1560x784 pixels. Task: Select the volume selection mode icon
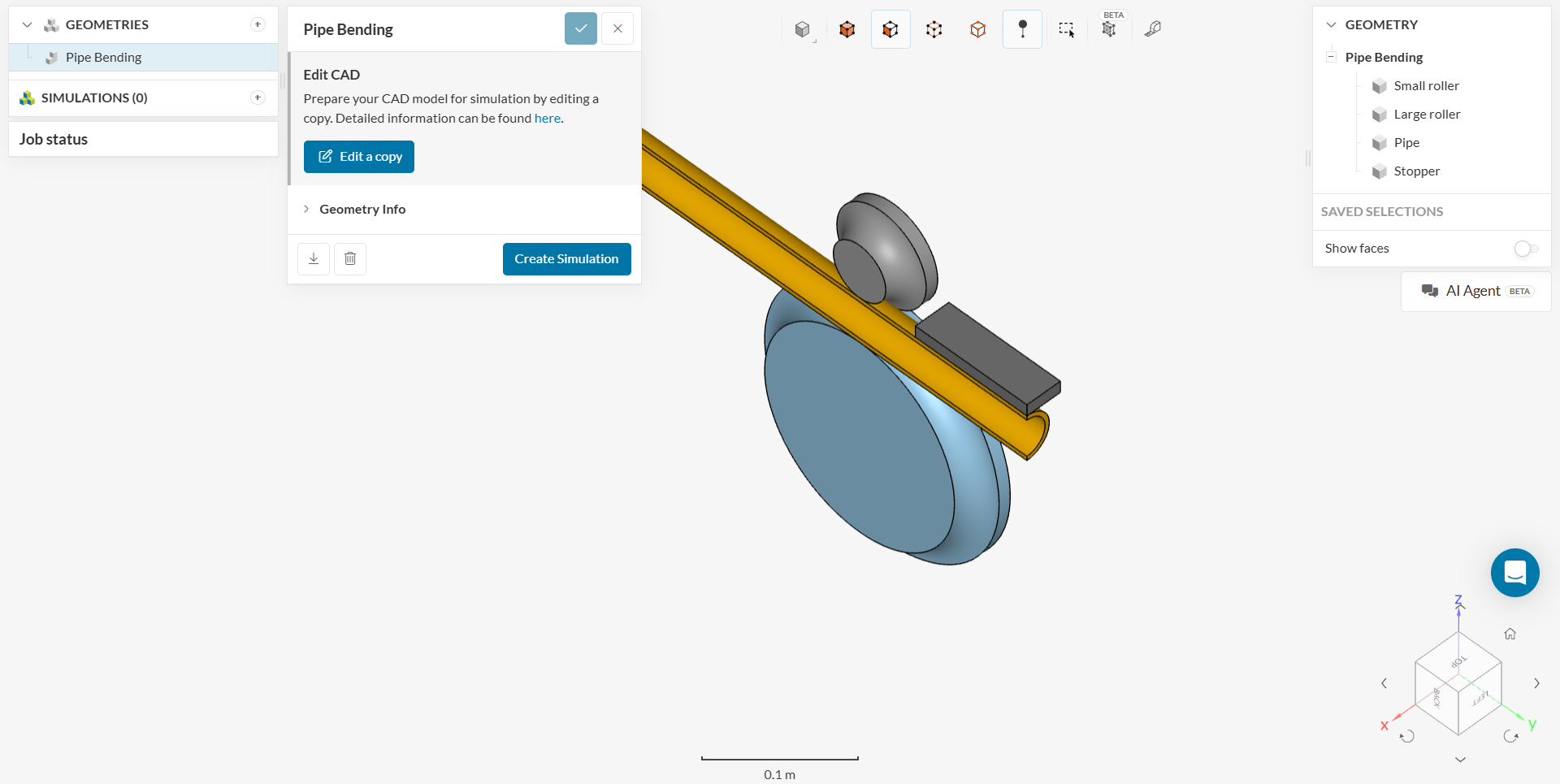[847, 30]
